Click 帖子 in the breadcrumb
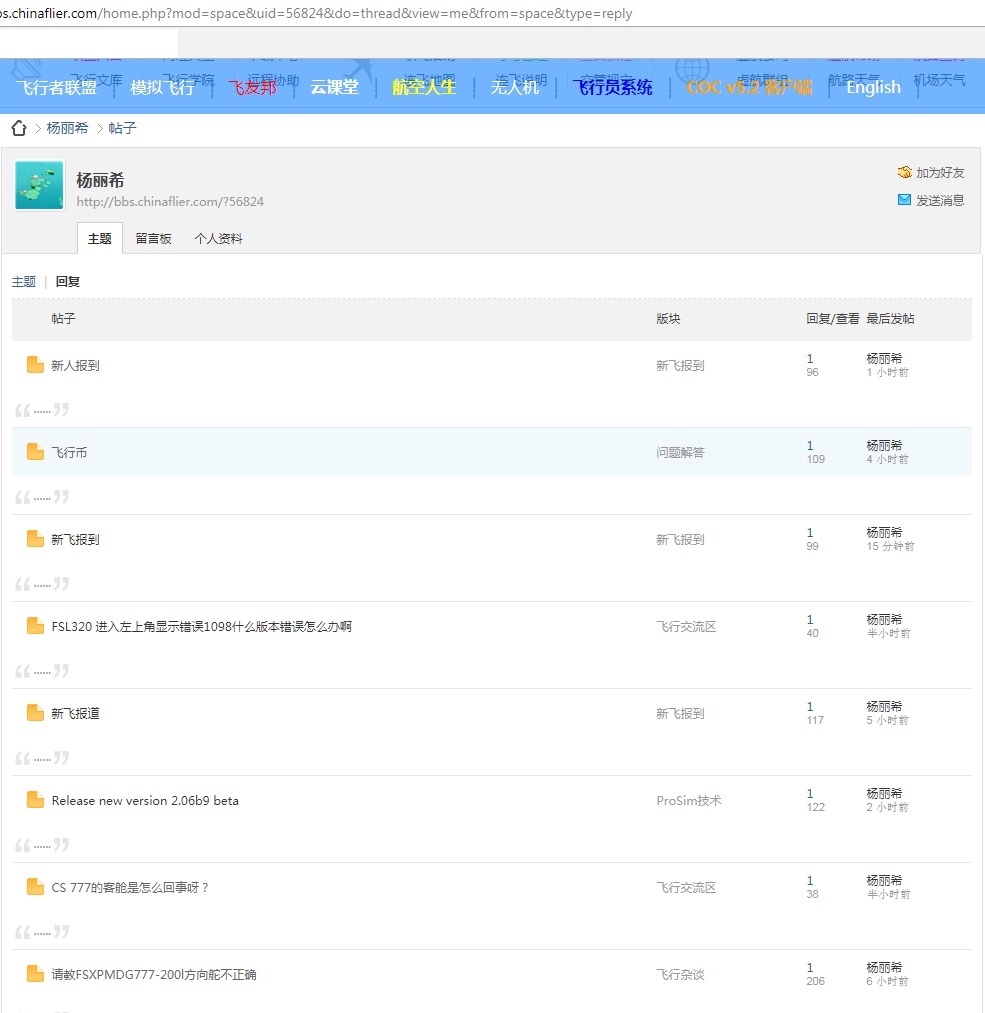 [123, 128]
